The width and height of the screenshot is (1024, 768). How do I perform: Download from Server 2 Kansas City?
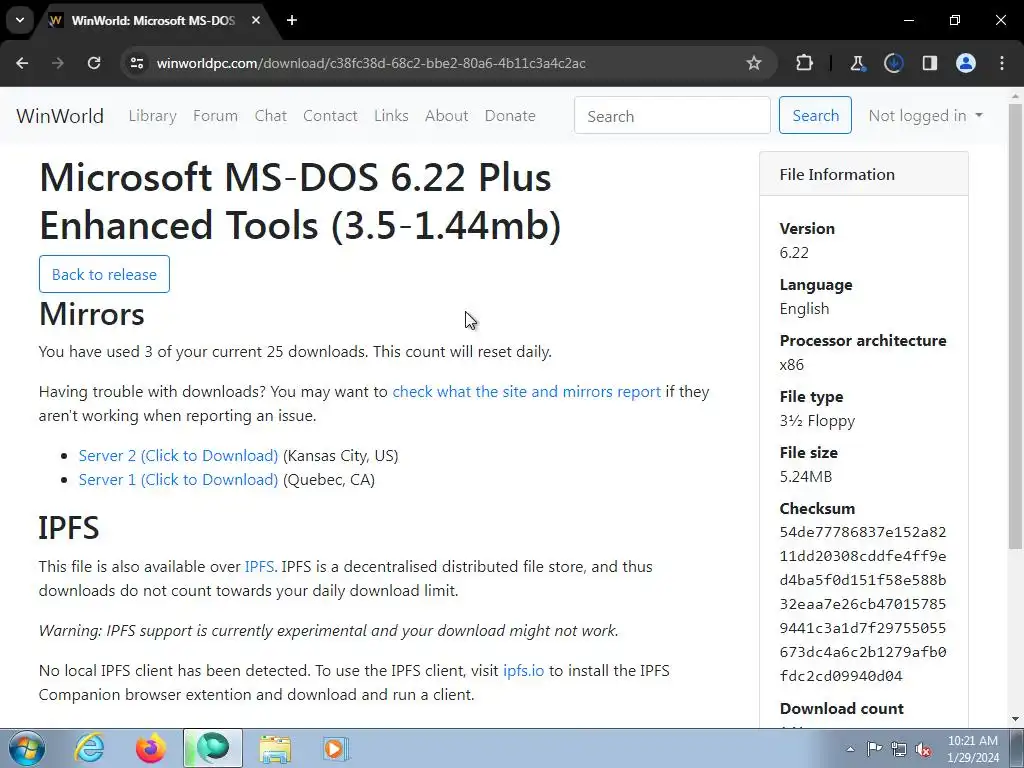click(x=178, y=456)
